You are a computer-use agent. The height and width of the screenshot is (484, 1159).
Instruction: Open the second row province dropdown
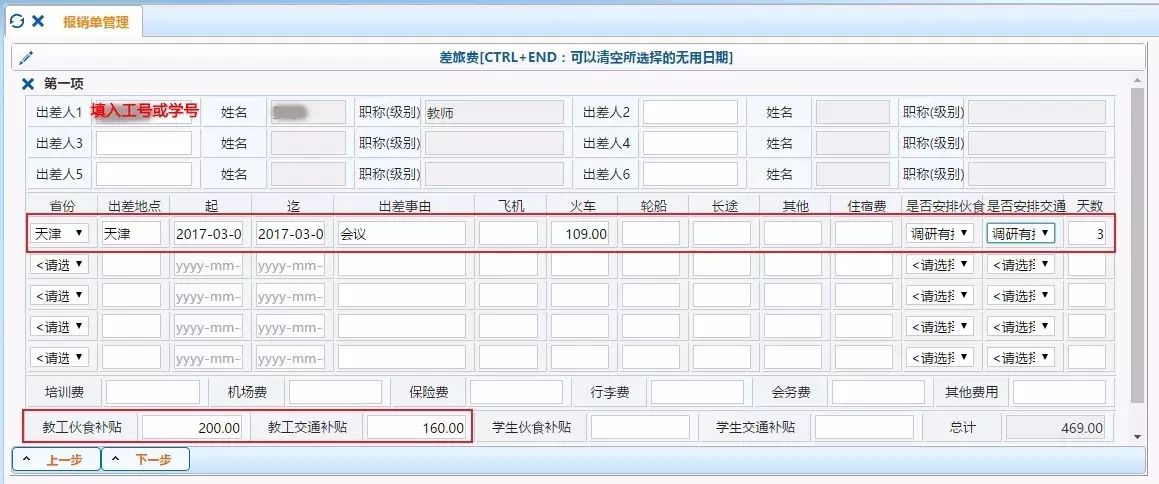[59, 265]
